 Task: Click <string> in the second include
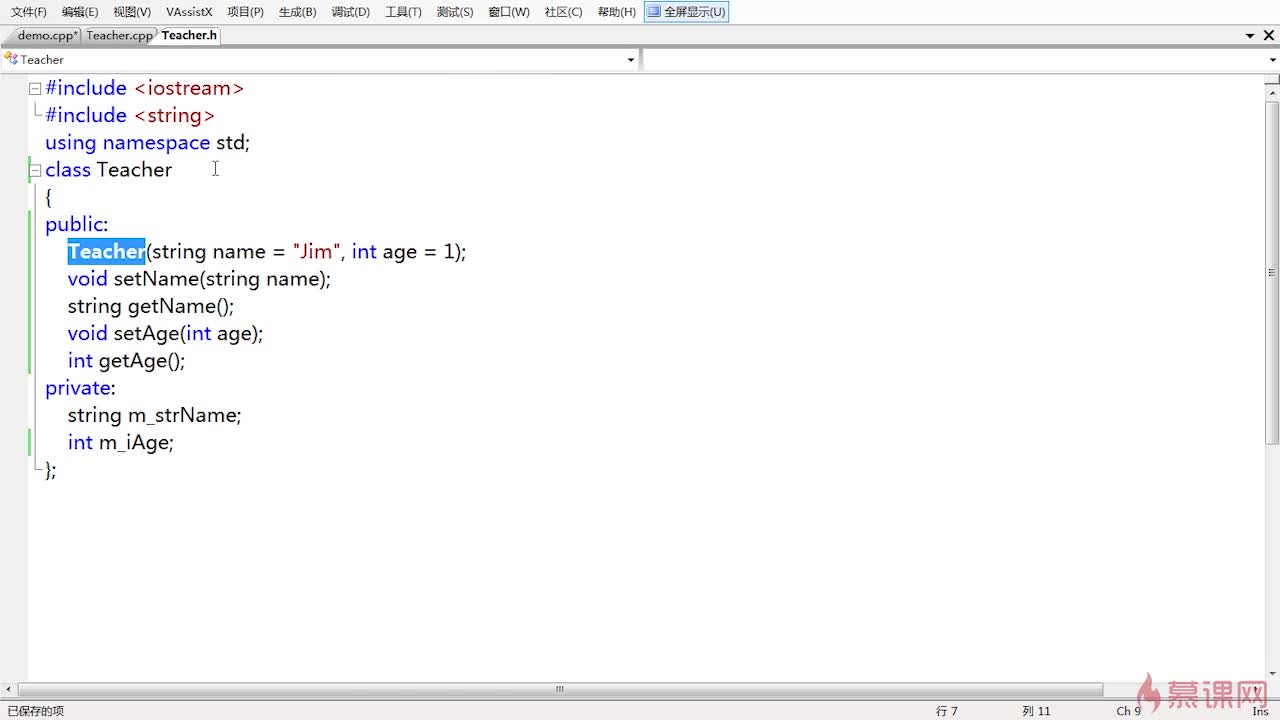[175, 115]
